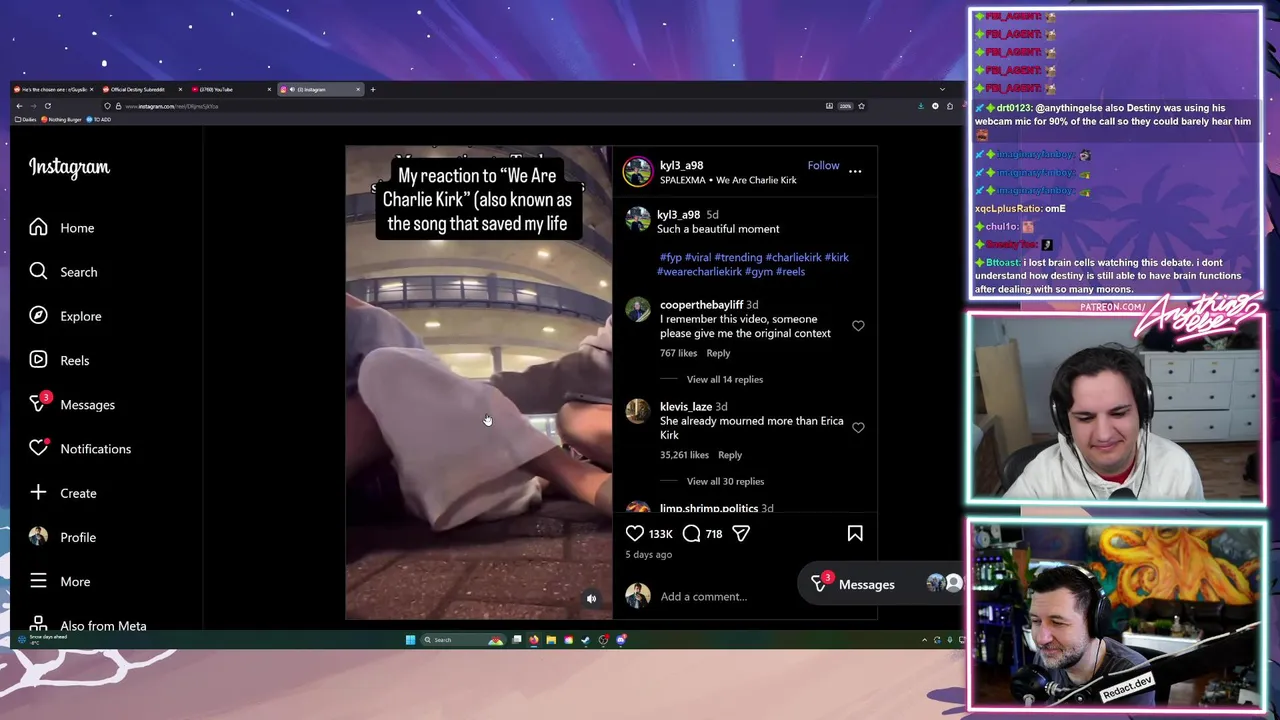Open the #charliekirk hashtag
The width and height of the screenshot is (1280, 720).
pyautogui.click(x=793, y=257)
